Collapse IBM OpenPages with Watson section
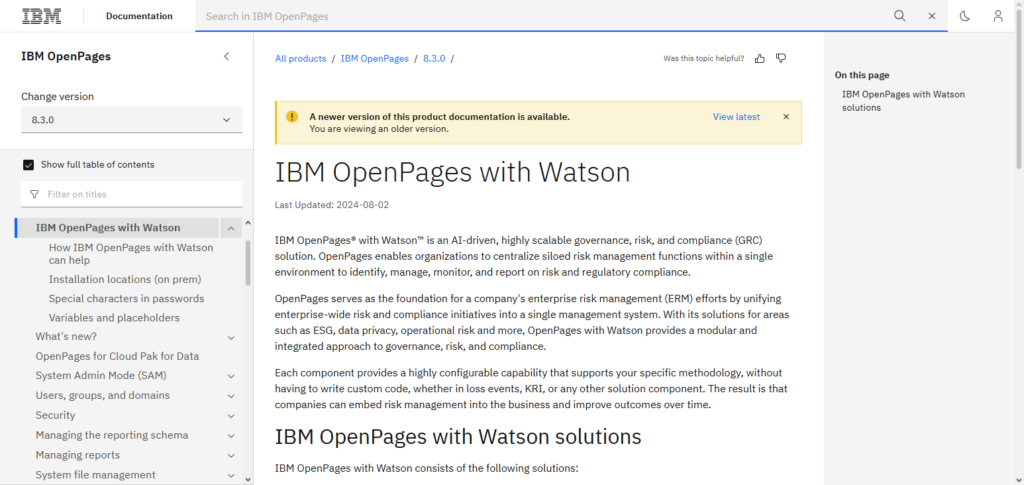Viewport: 1024px width, 485px height. [231, 228]
